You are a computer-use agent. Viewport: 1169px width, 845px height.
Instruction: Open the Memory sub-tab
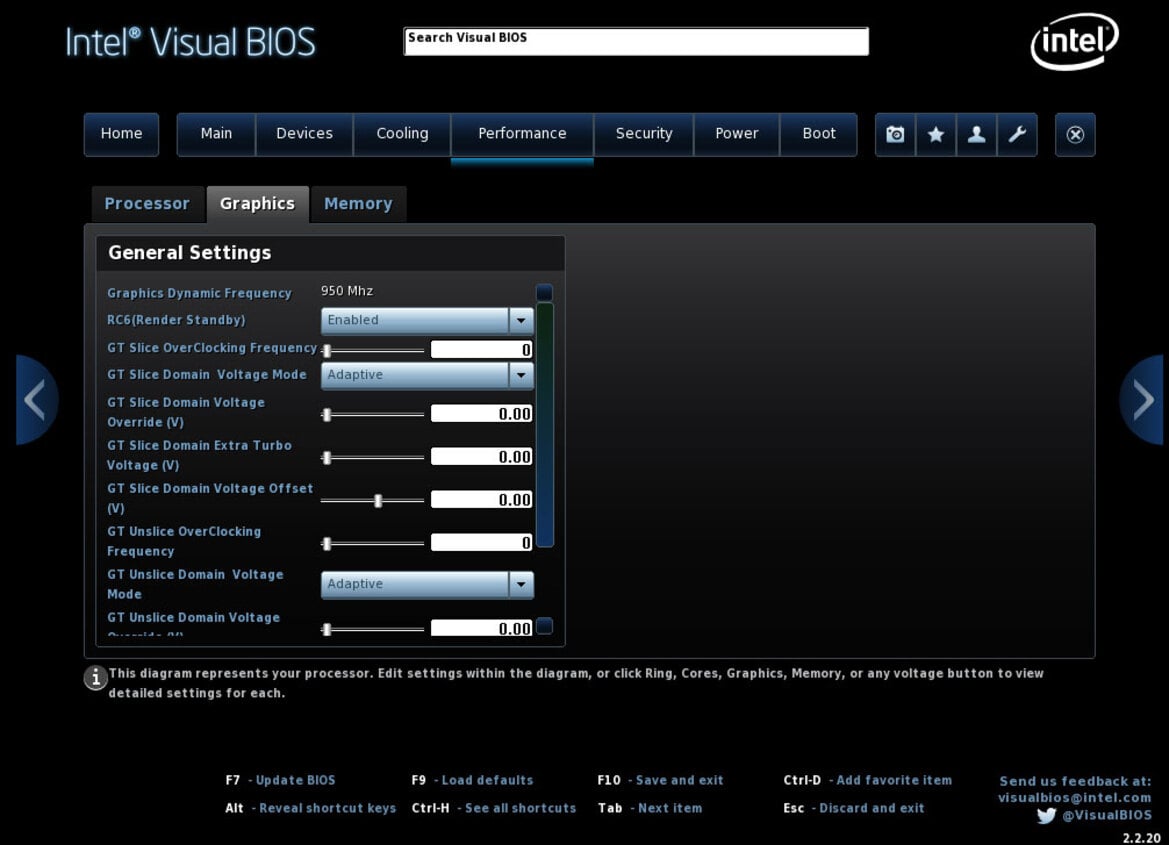click(x=358, y=204)
